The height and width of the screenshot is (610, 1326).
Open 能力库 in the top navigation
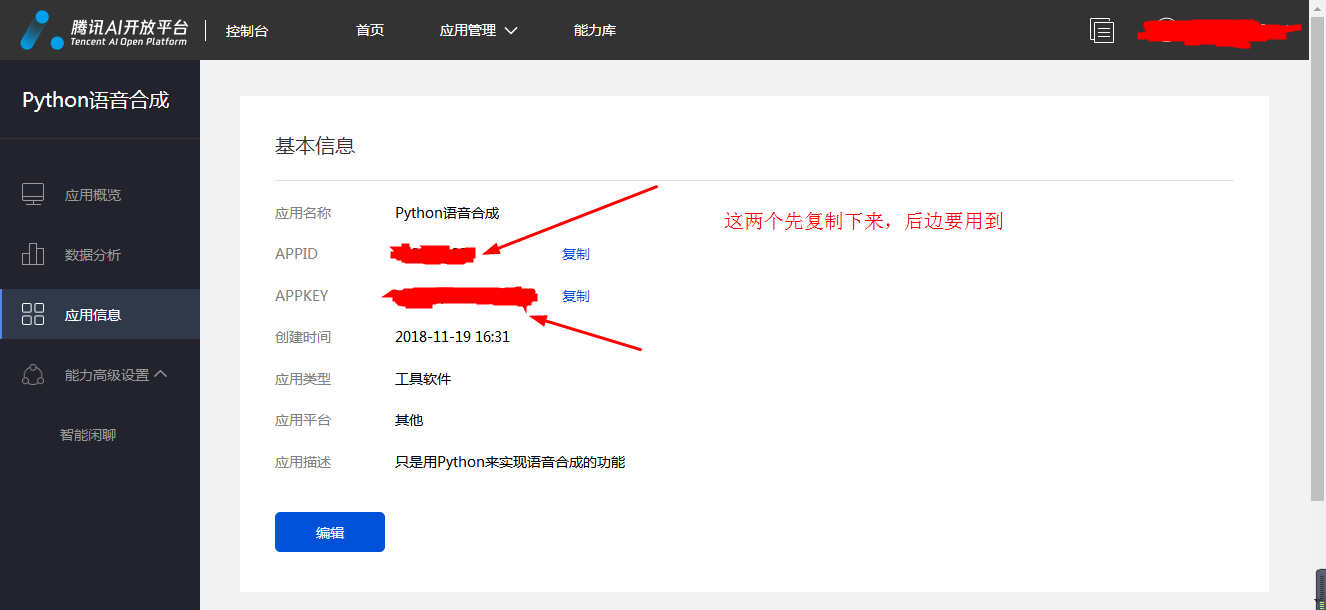[x=595, y=30]
